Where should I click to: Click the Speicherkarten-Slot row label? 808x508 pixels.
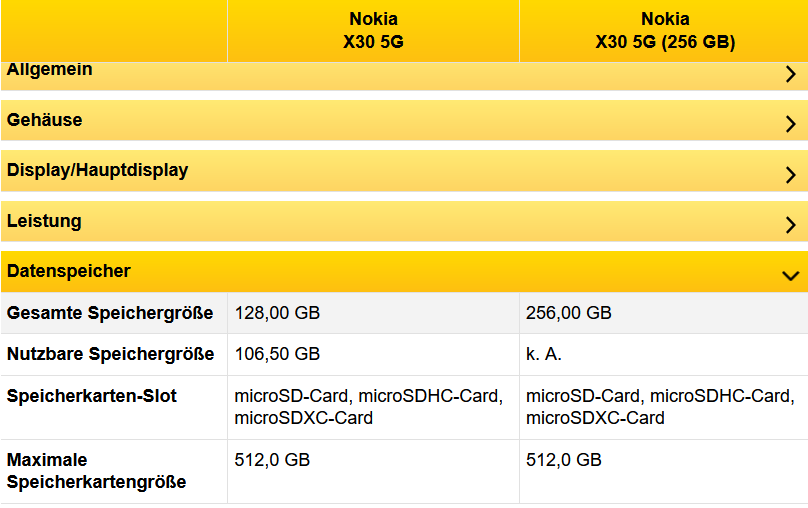click(x=92, y=396)
